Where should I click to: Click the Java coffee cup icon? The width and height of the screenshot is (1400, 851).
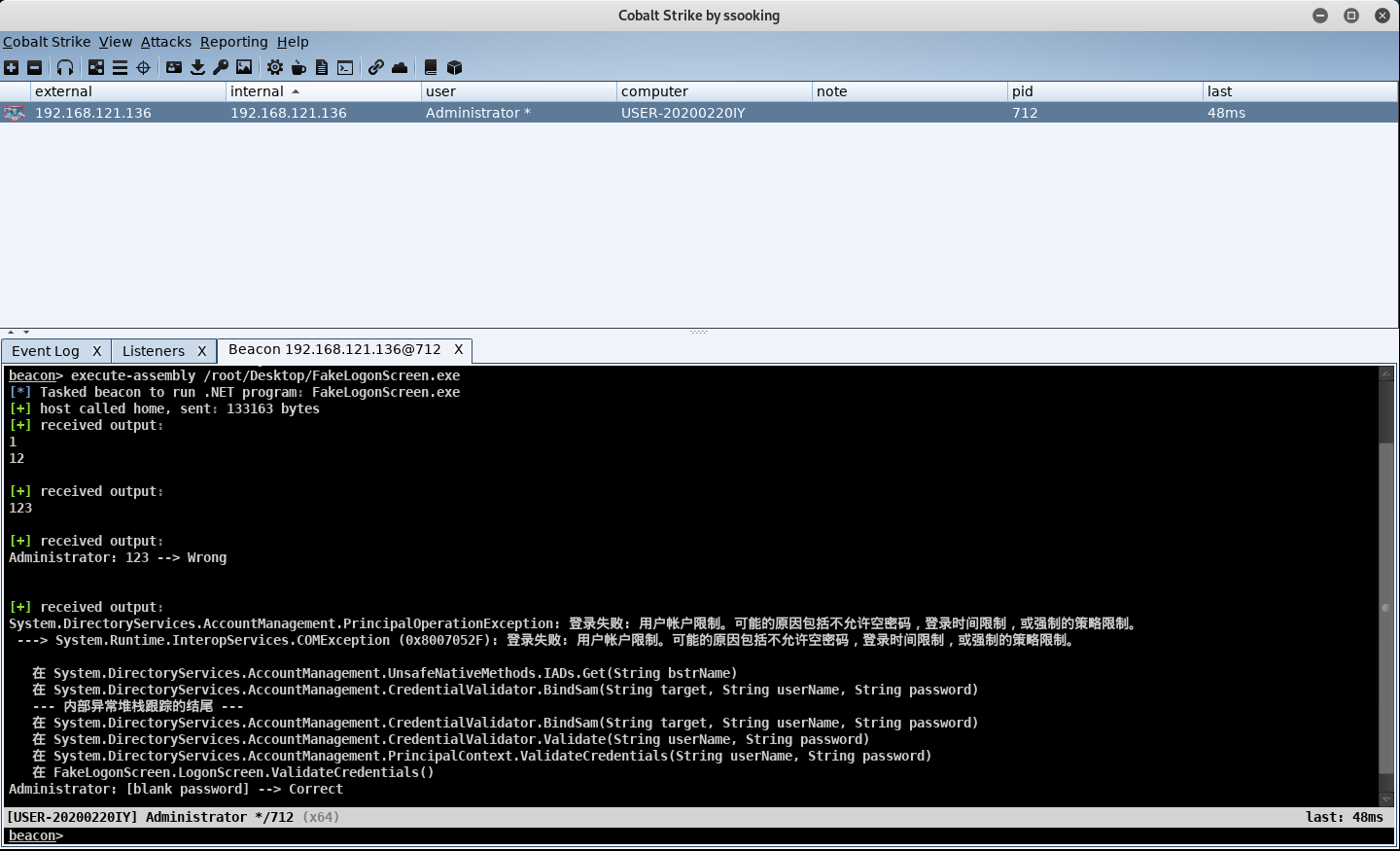298,67
